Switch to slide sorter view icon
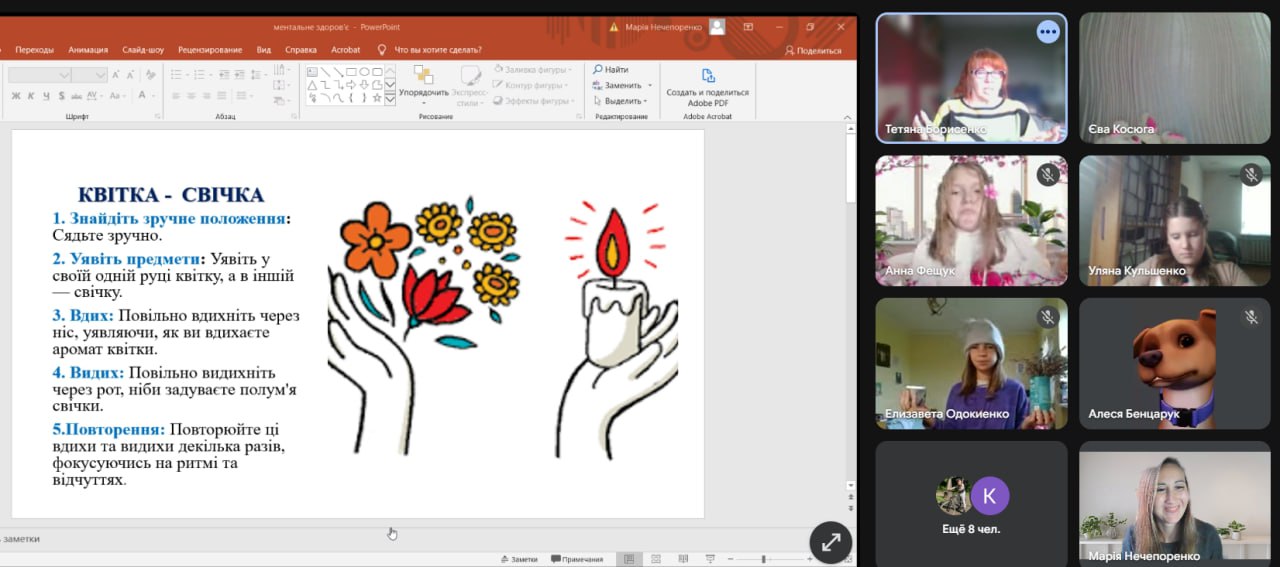Screen dimensions: 1280x567 656,559
